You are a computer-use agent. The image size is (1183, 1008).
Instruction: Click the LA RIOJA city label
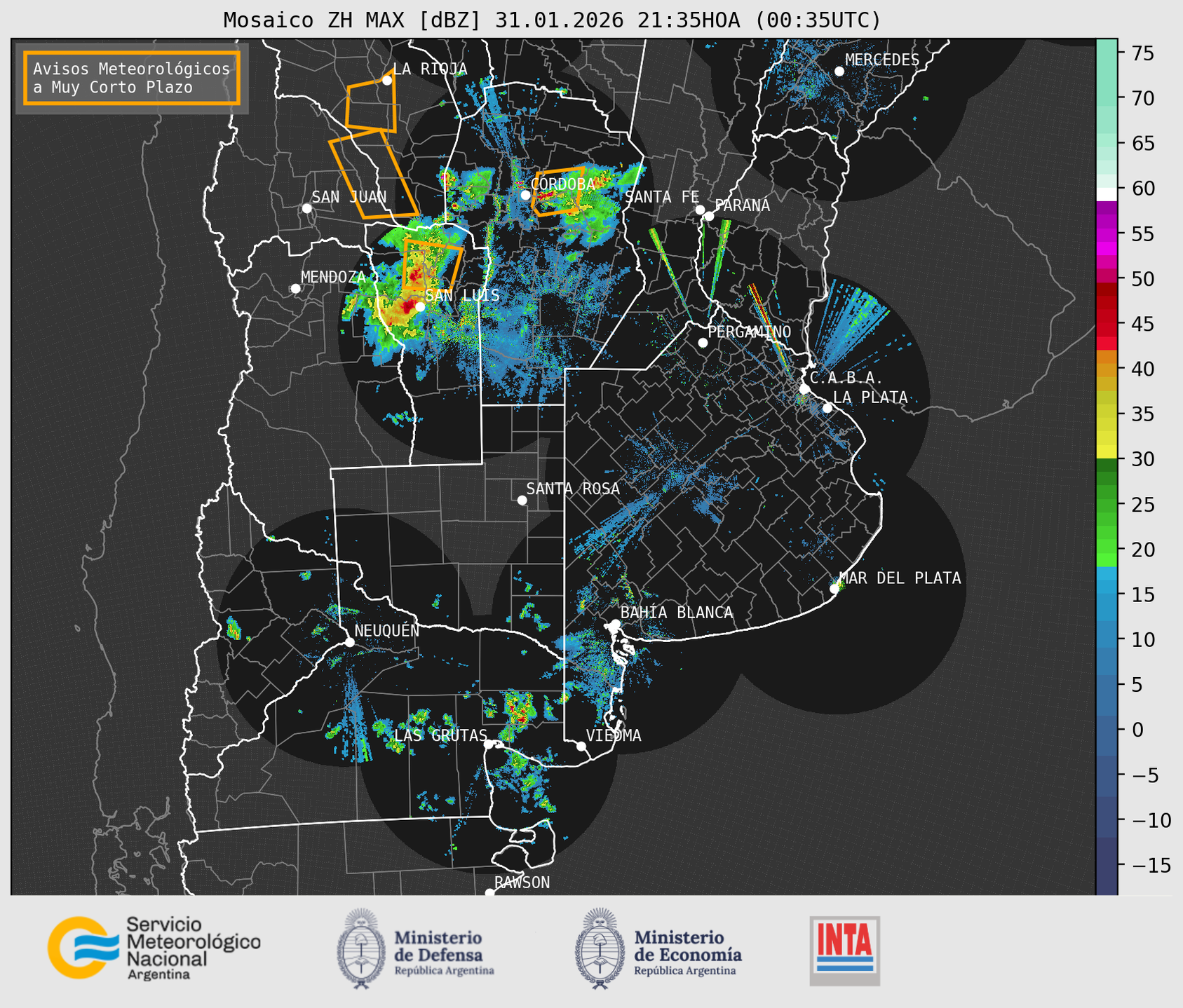pos(430,69)
